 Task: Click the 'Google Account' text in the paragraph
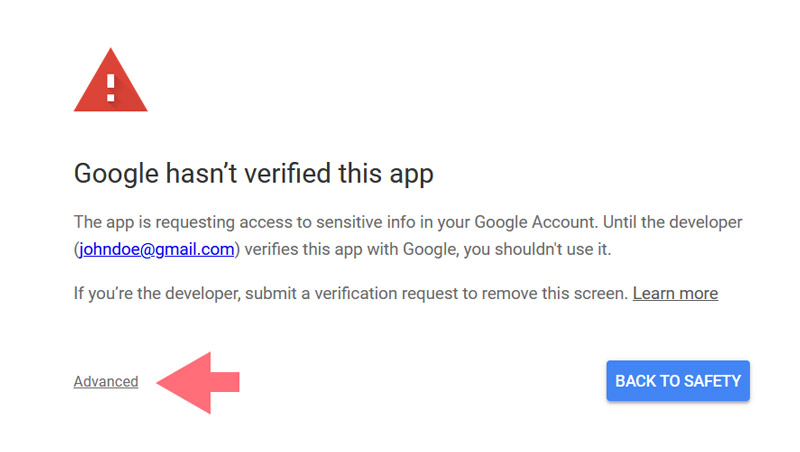(535, 222)
